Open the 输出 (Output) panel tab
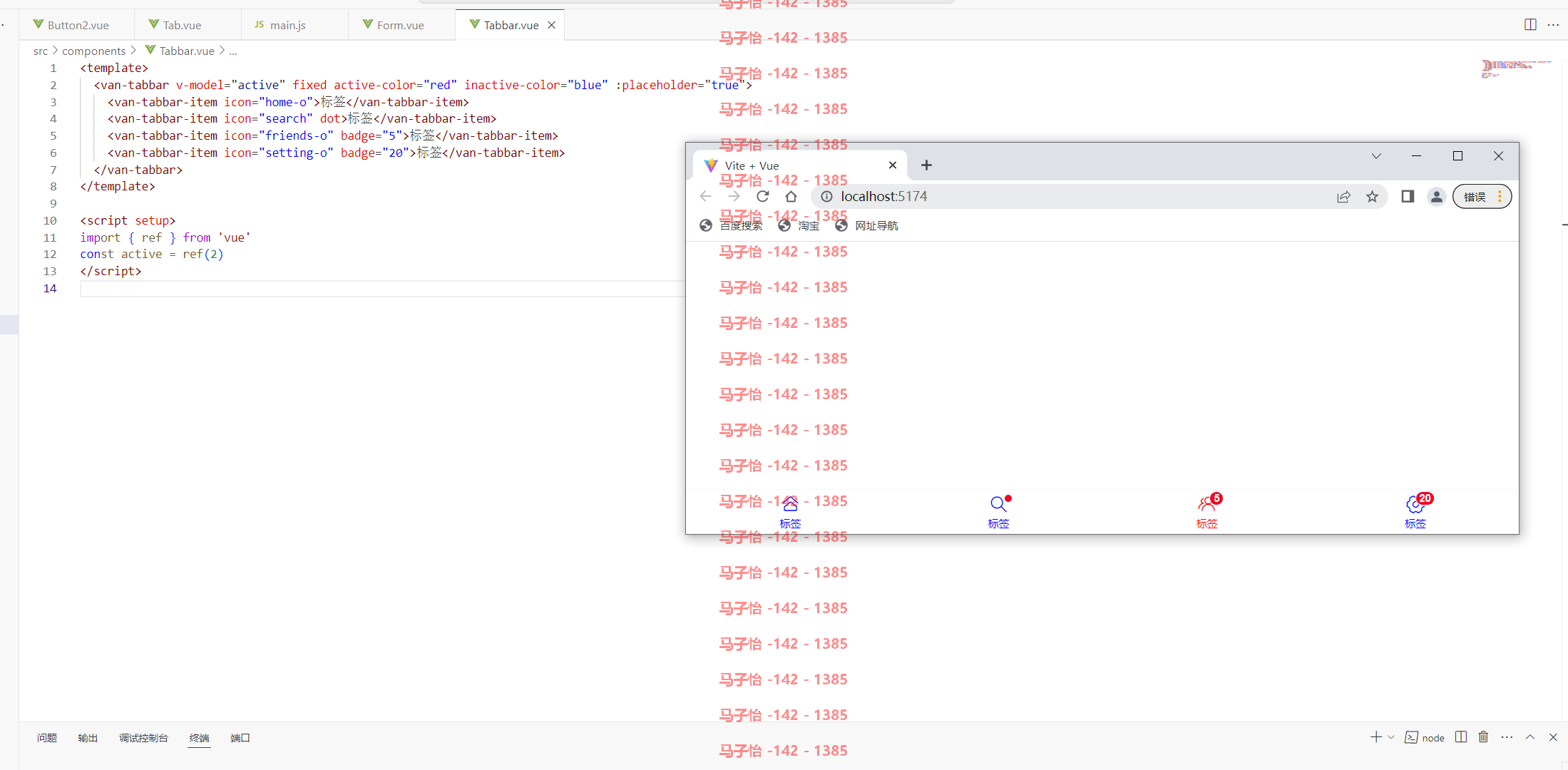1568x770 pixels. 88,738
